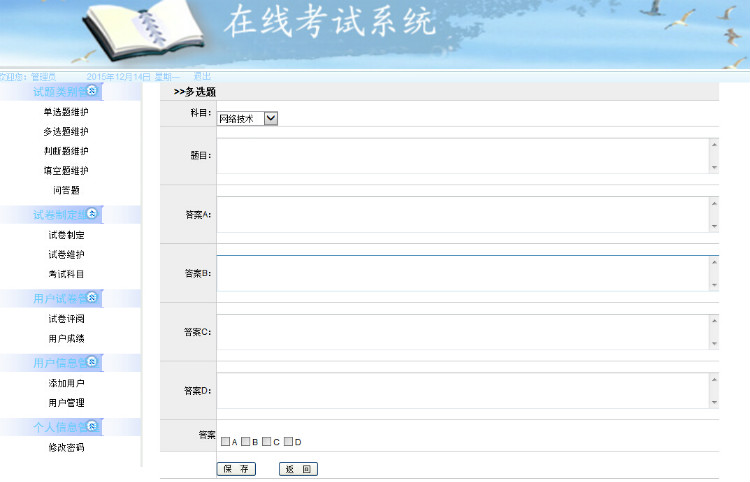Click the 退出 logout link
This screenshot has width=750, height=482.
[x=202, y=77]
